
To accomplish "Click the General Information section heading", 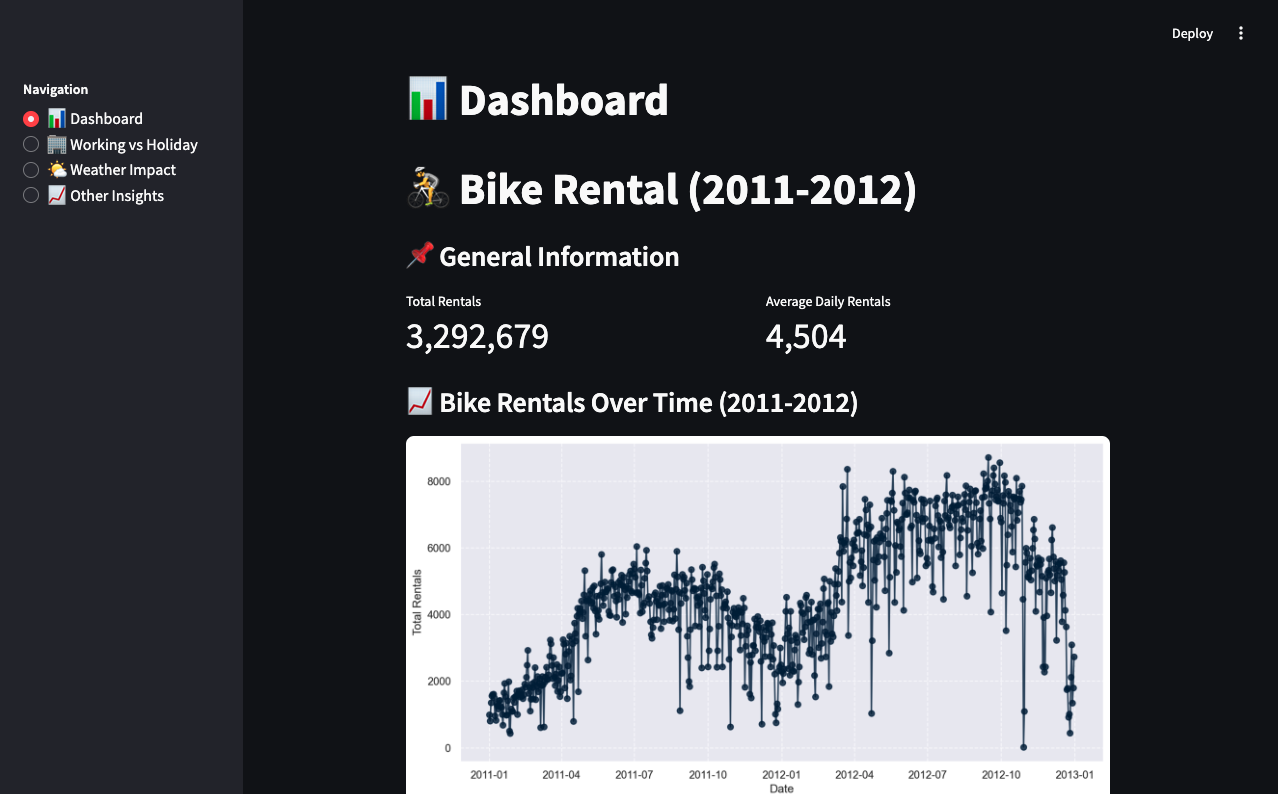I will click(558, 257).
